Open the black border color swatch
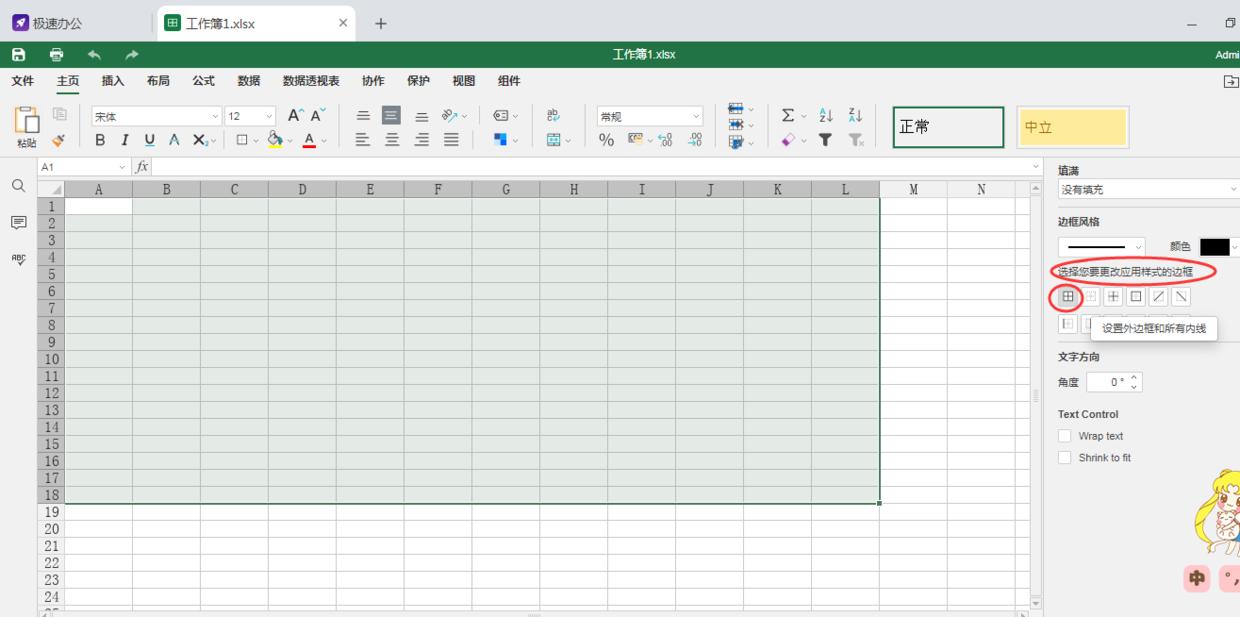The width and height of the screenshot is (1240, 617). pos(1214,247)
